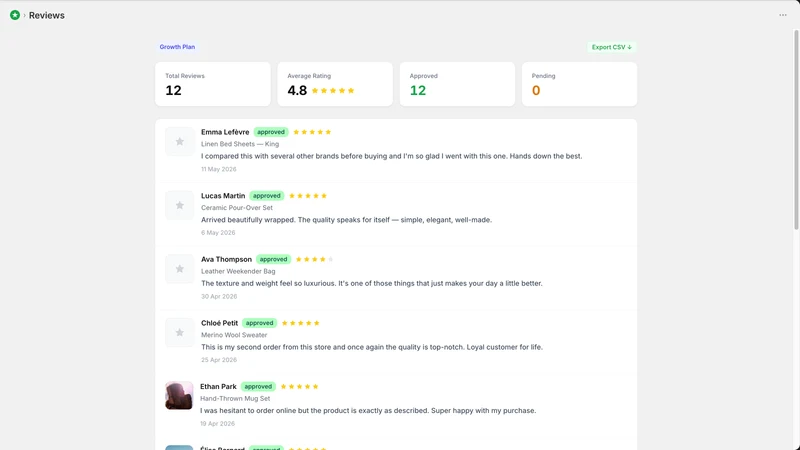Click product 'Ceramic Pour-Over Set'

pyautogui.click(x=237, y=208)
